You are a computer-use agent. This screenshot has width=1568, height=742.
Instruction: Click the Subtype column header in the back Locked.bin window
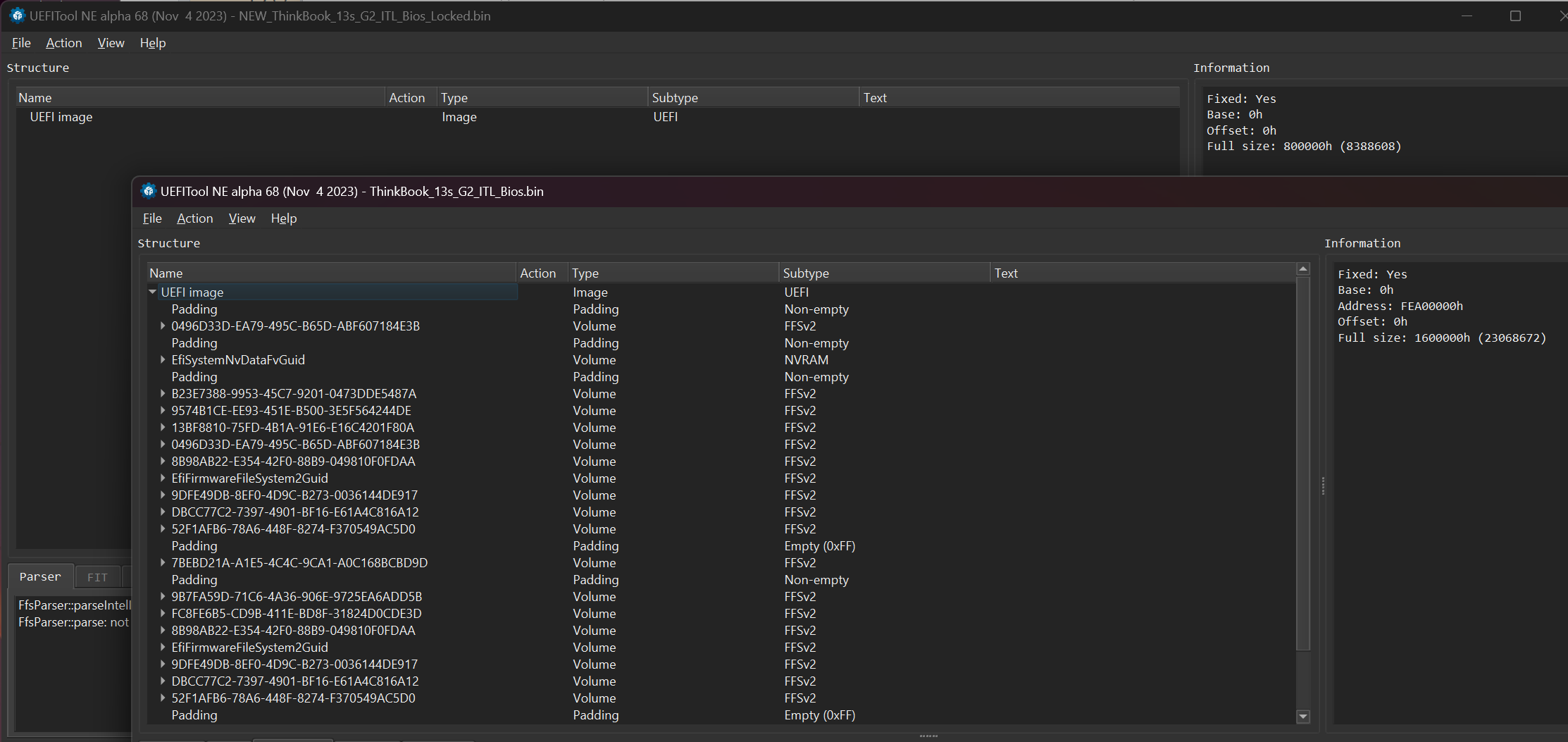coord(753,97)
